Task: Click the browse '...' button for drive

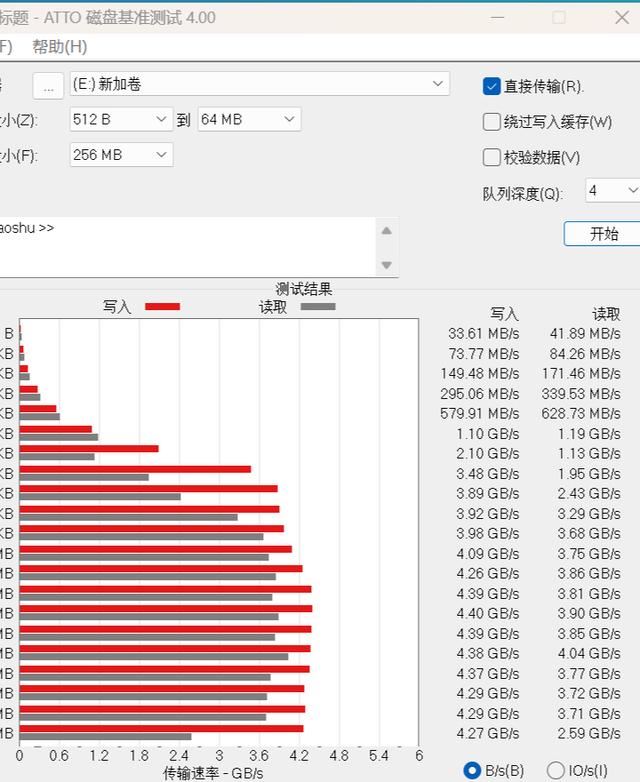Action: (x=48, y=85)
